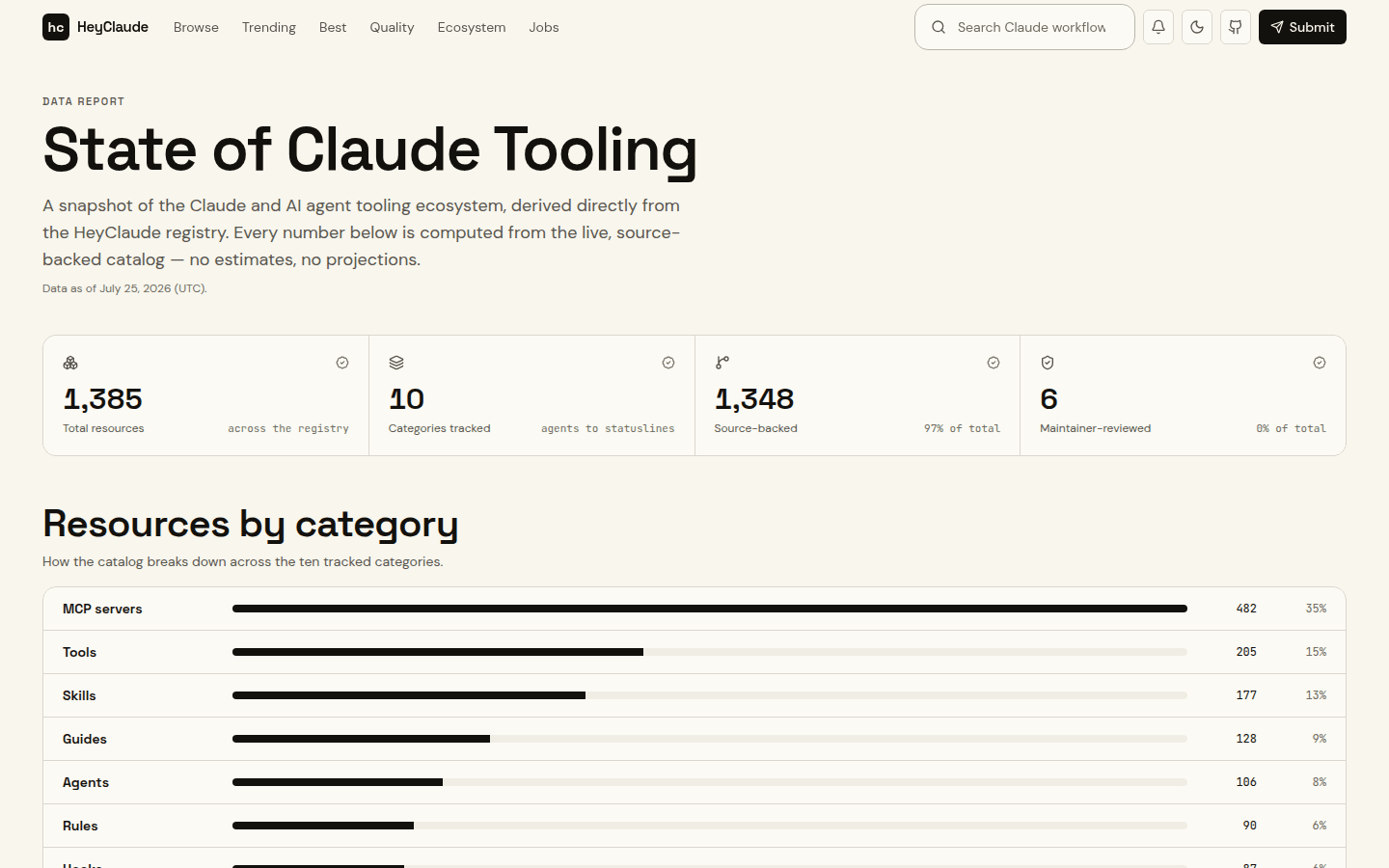Click the Maintainer-reviewed shield icon

click(x=1048, y=363)
